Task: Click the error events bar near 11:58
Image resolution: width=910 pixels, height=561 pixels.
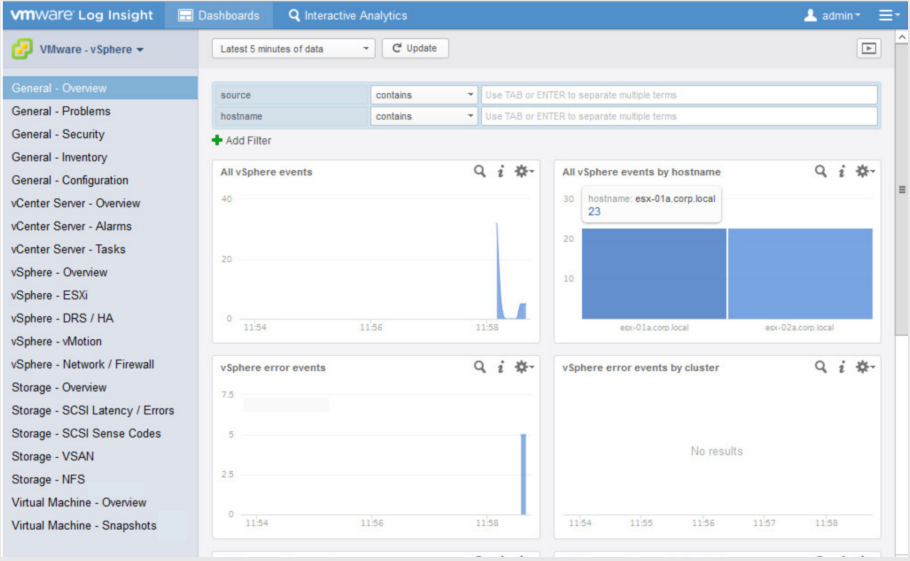Action: click(523, 474)
